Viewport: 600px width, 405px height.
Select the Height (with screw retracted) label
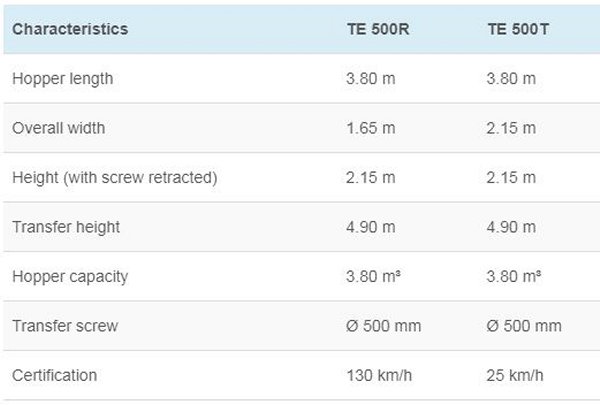114,178
